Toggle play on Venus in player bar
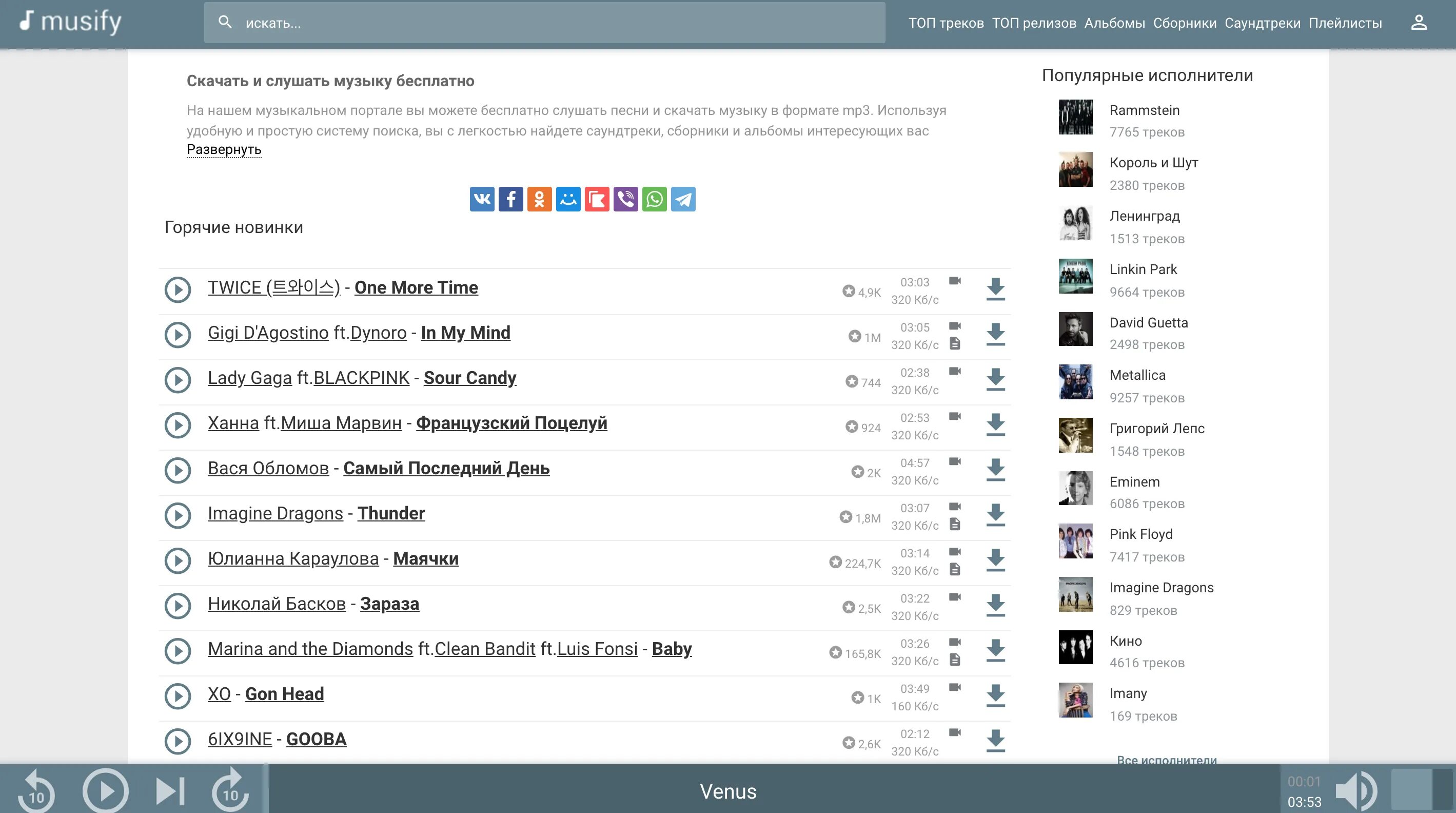Viewport: 1456px width, 813px height. click(105, 790)
